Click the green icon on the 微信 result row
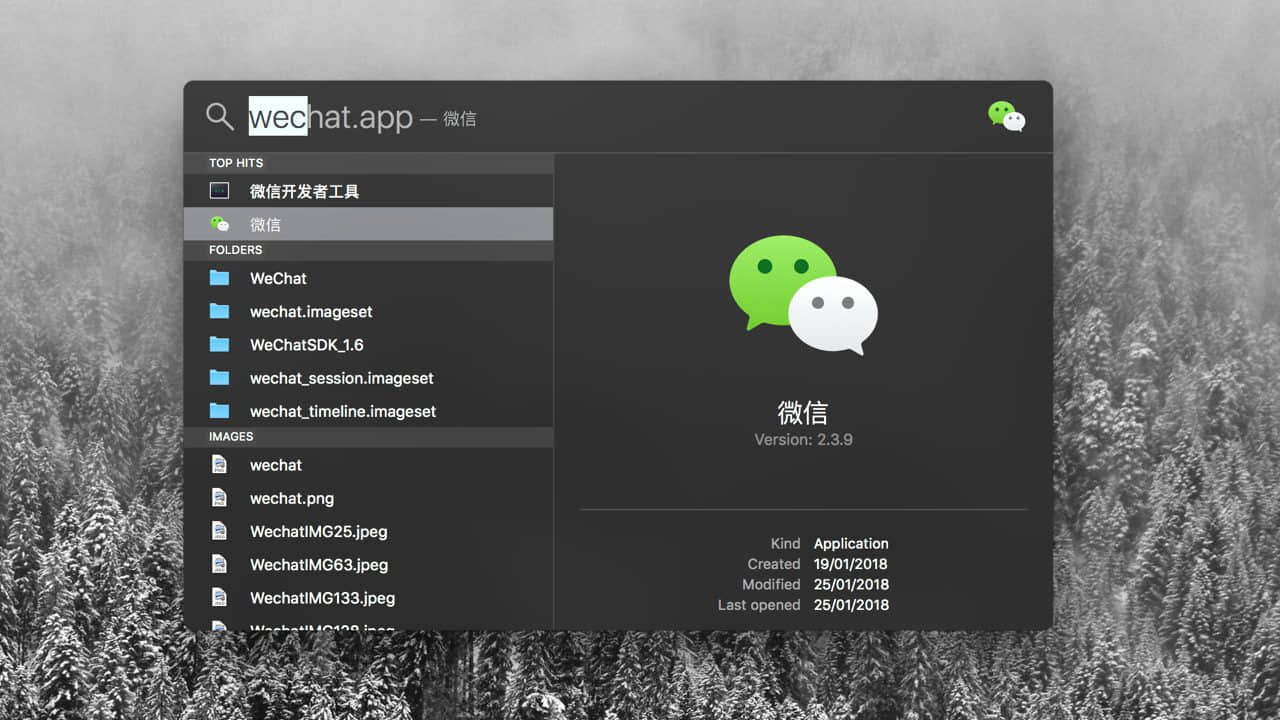Viewport: 1280px width, 720px height. pos(219,224)
